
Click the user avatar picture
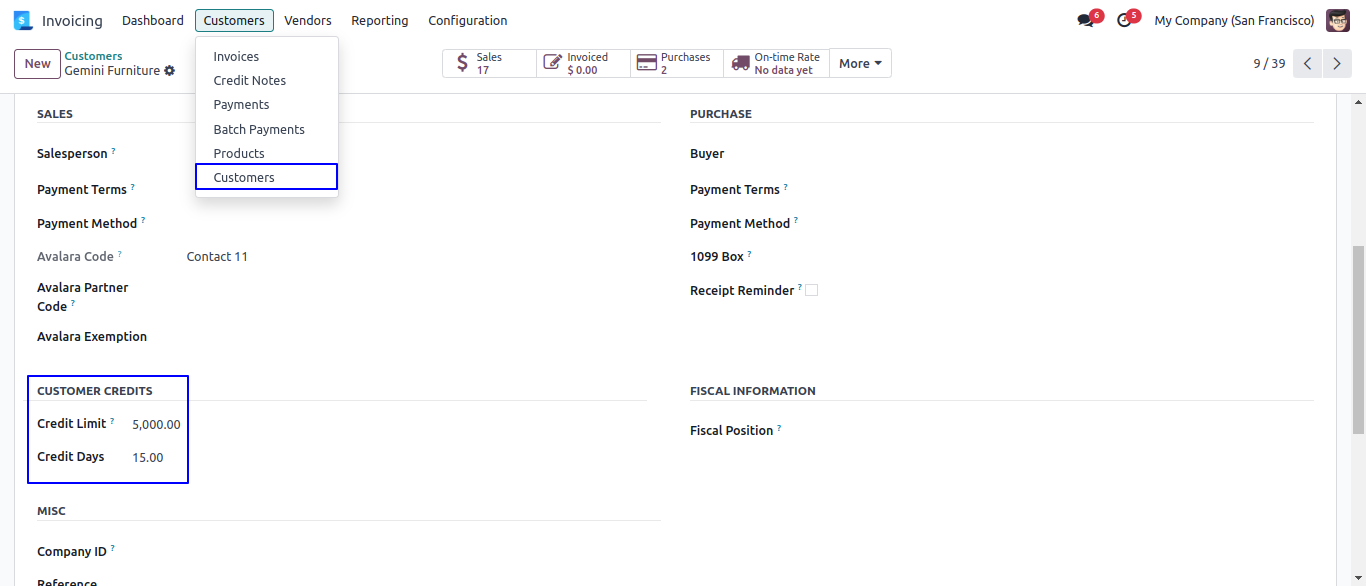[x=1337, y=20]
